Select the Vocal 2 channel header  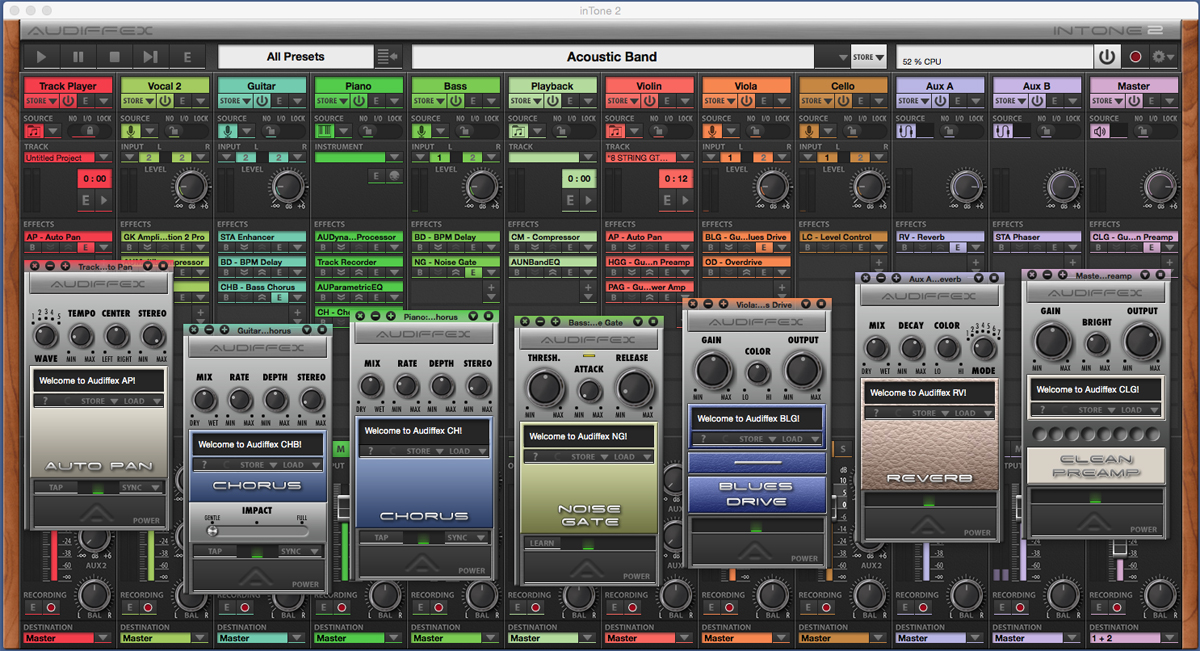pyautogui.click(x=164, y=86)
